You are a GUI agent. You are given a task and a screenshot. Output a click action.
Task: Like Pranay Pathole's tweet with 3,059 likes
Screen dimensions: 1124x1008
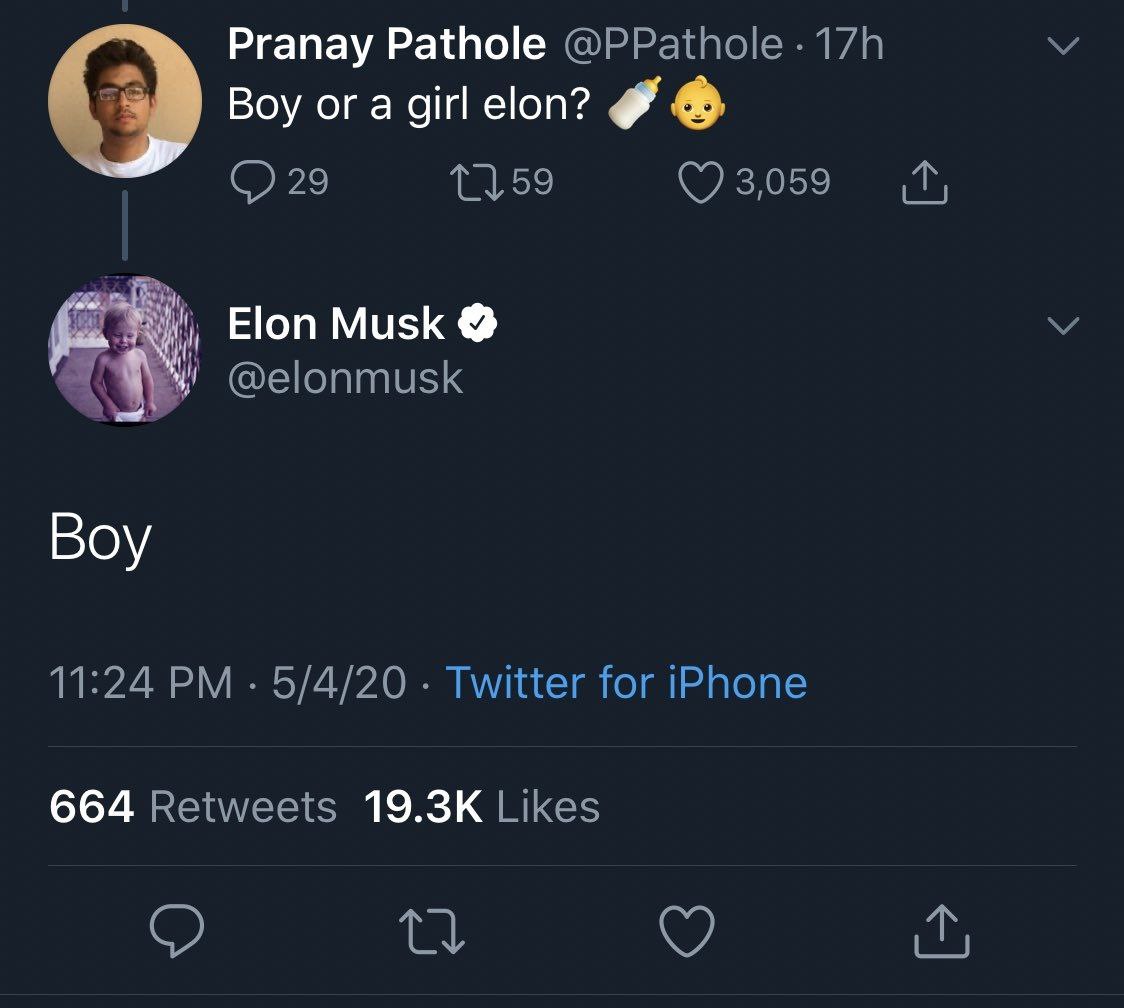[700, 182]
